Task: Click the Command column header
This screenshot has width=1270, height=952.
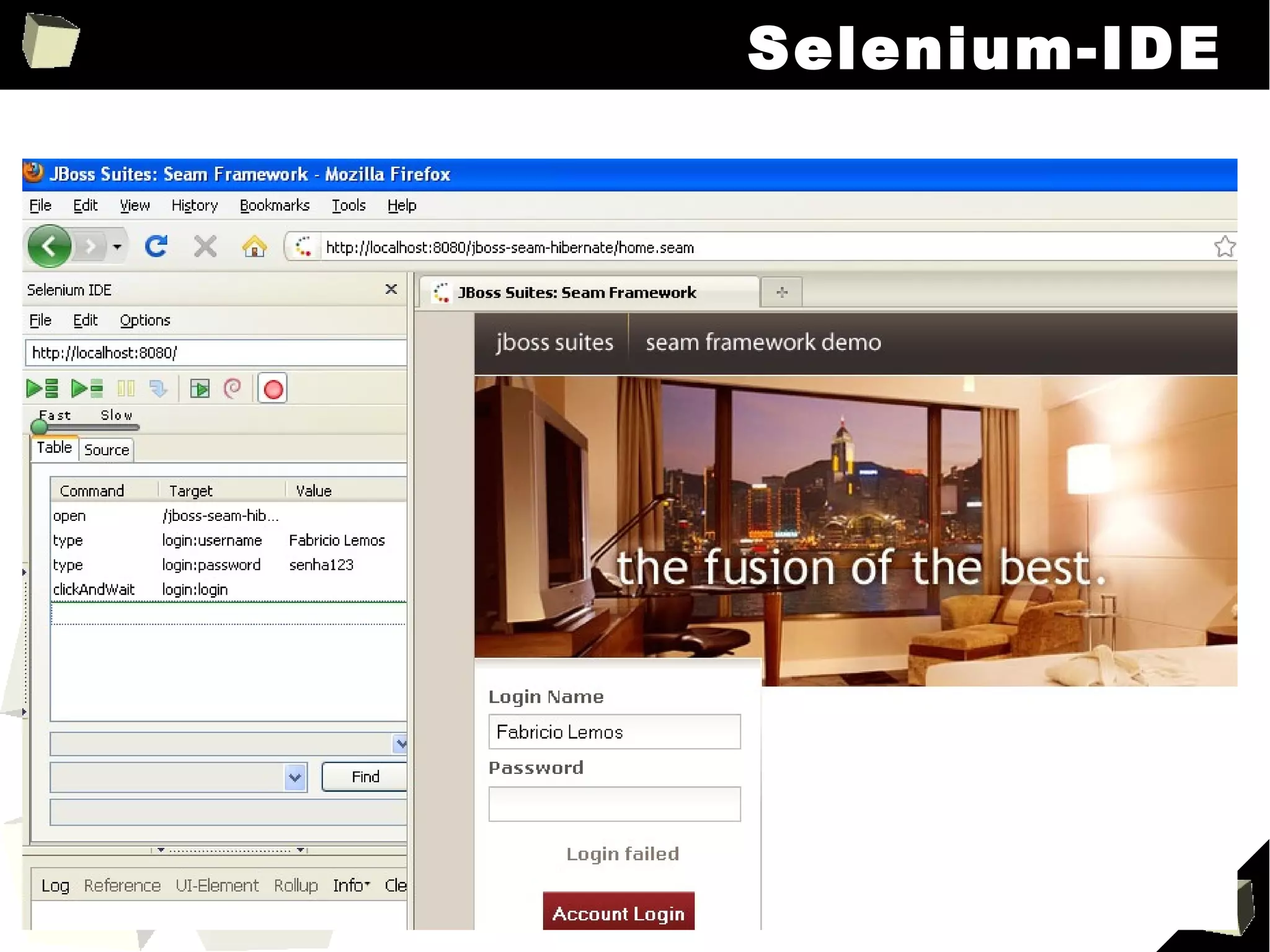Action: (x=104, y=491)
